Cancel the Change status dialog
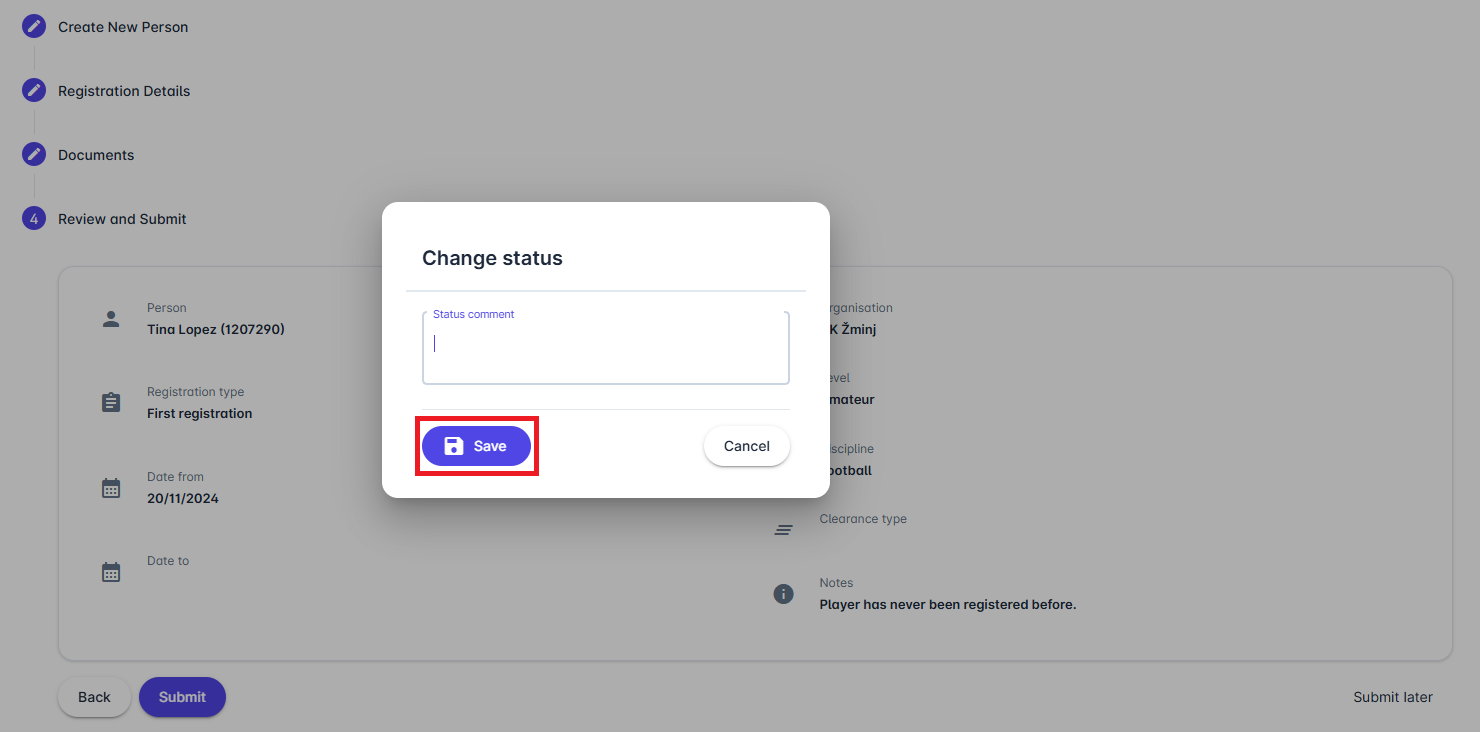The height and width of the screenshot is (732, 1480). (746, 446)
